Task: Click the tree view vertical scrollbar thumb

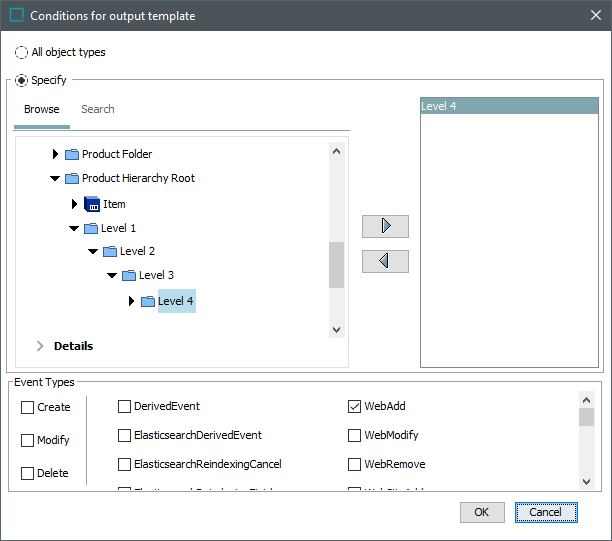Action: click(336, 264)
